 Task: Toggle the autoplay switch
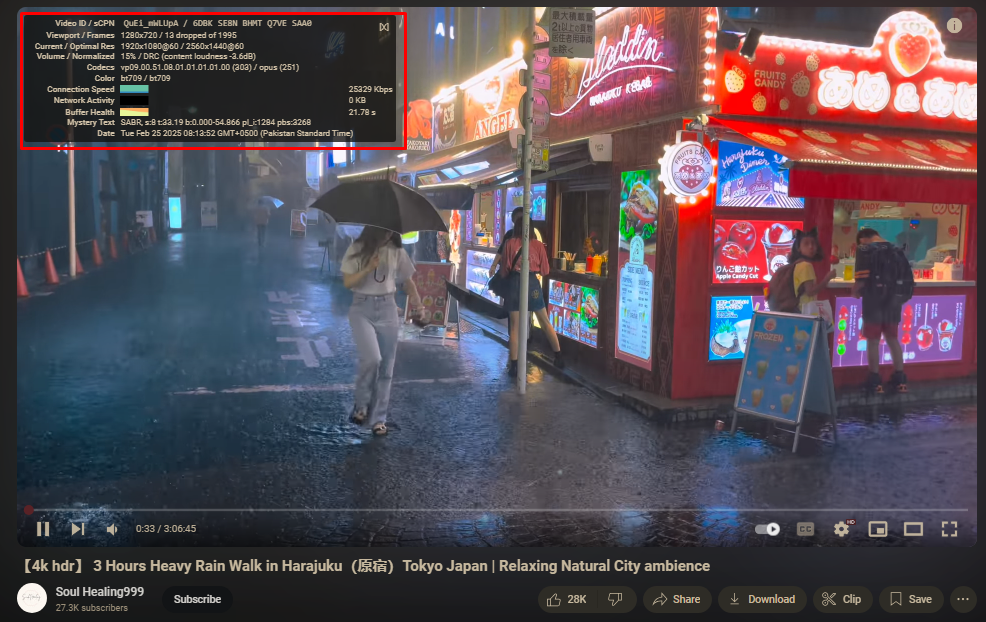[x=767, y=529]
